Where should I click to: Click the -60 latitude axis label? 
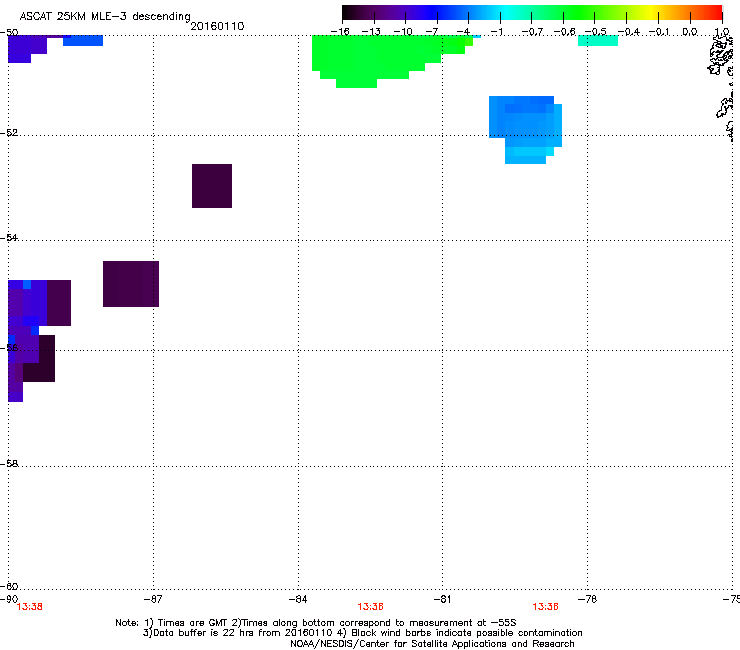[x=9, y=586]
